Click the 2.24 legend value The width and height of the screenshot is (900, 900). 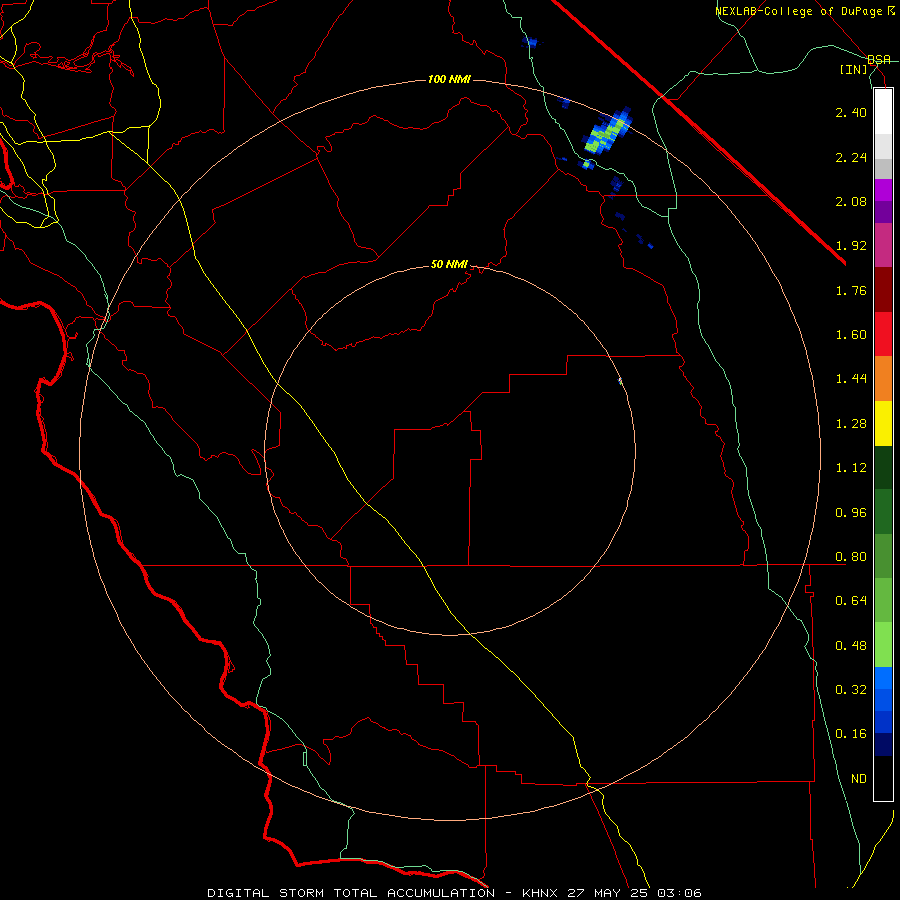[851, 157]
